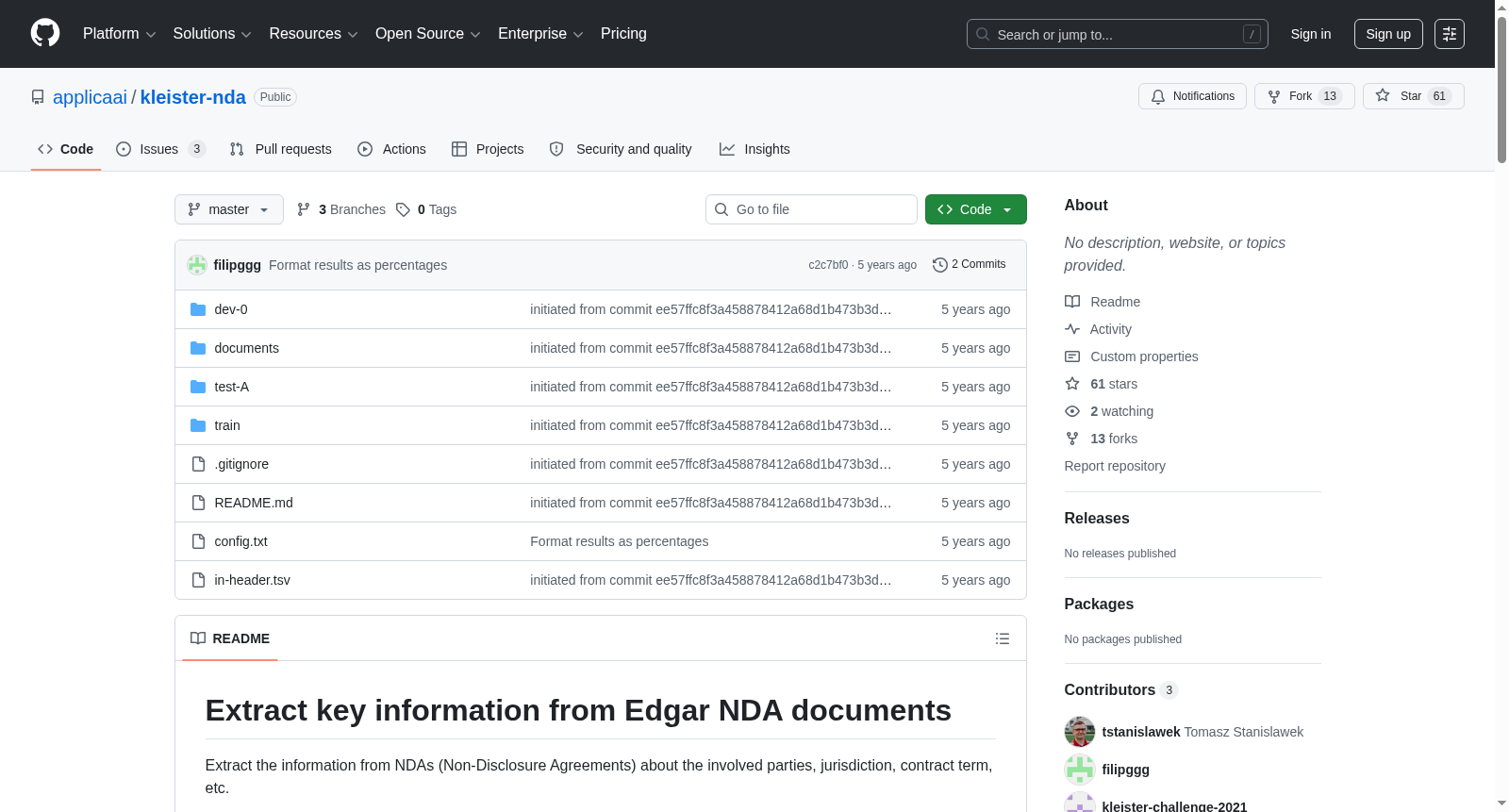The height and width of the screenshot is (812, 1509).
Task: Click the test-A folder icon
Action: 198,387
